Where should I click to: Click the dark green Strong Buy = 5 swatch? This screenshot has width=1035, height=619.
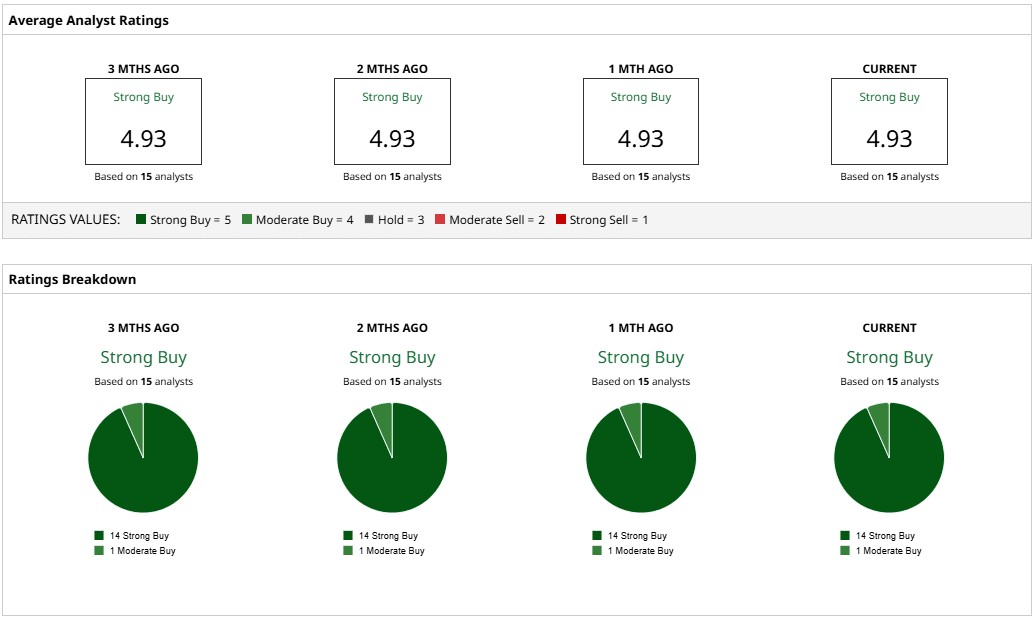[x=141, y=219]
